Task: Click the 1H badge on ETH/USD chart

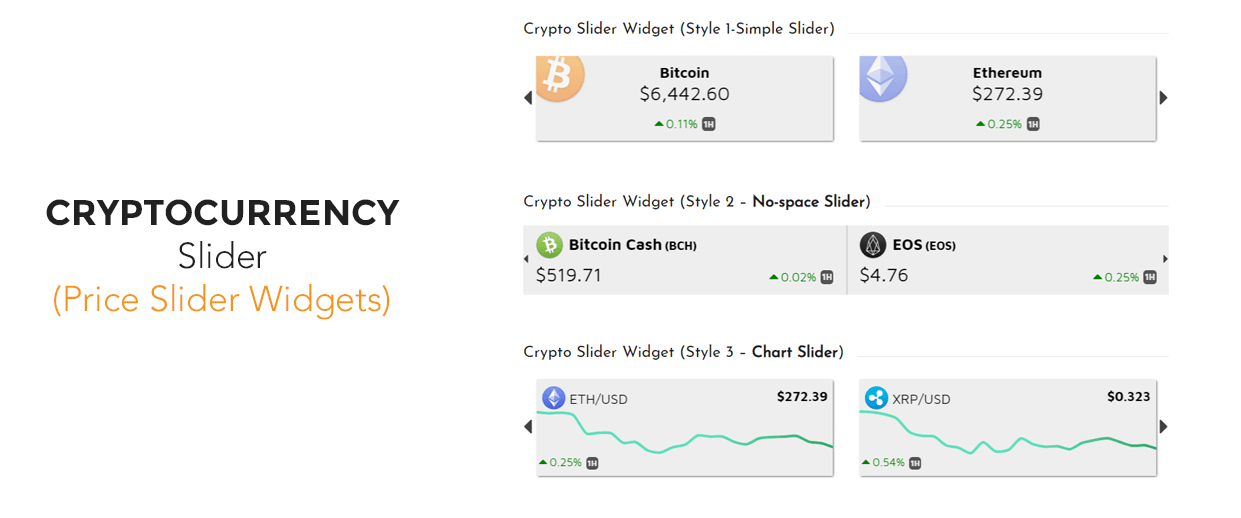Action: pos(592,463)
